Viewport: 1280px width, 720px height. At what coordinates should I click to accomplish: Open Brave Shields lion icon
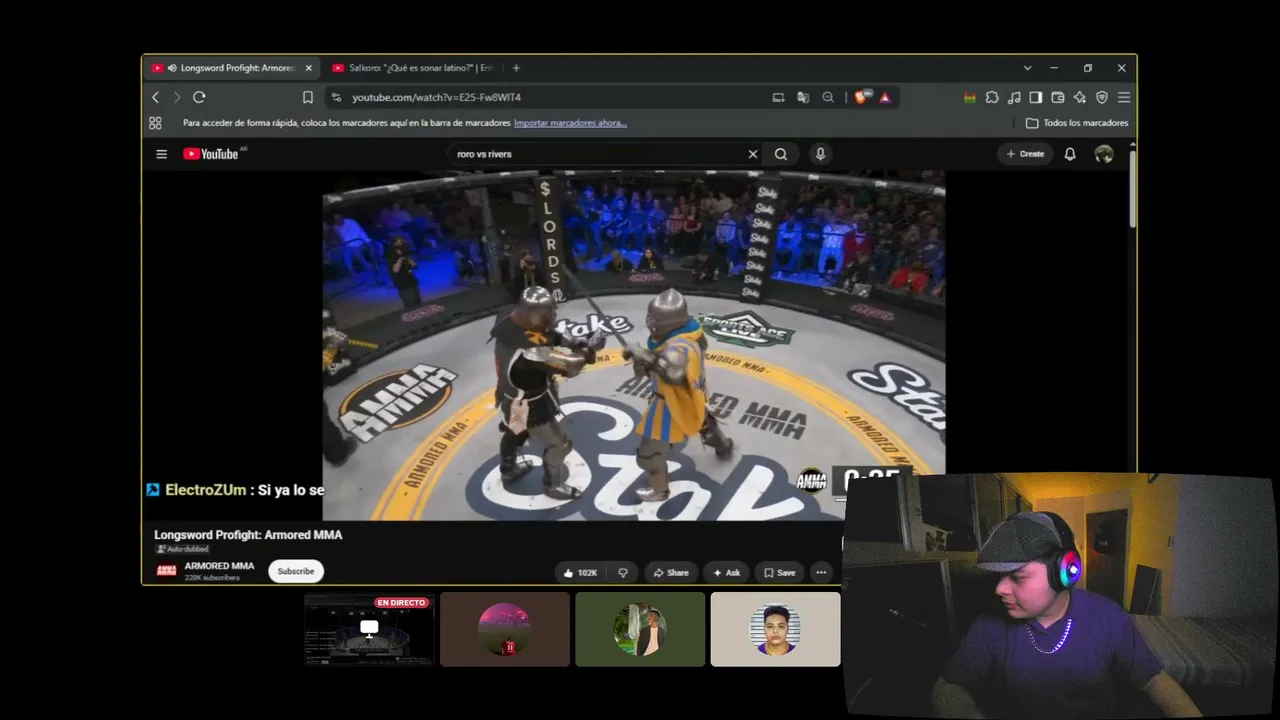click(862, 97)
